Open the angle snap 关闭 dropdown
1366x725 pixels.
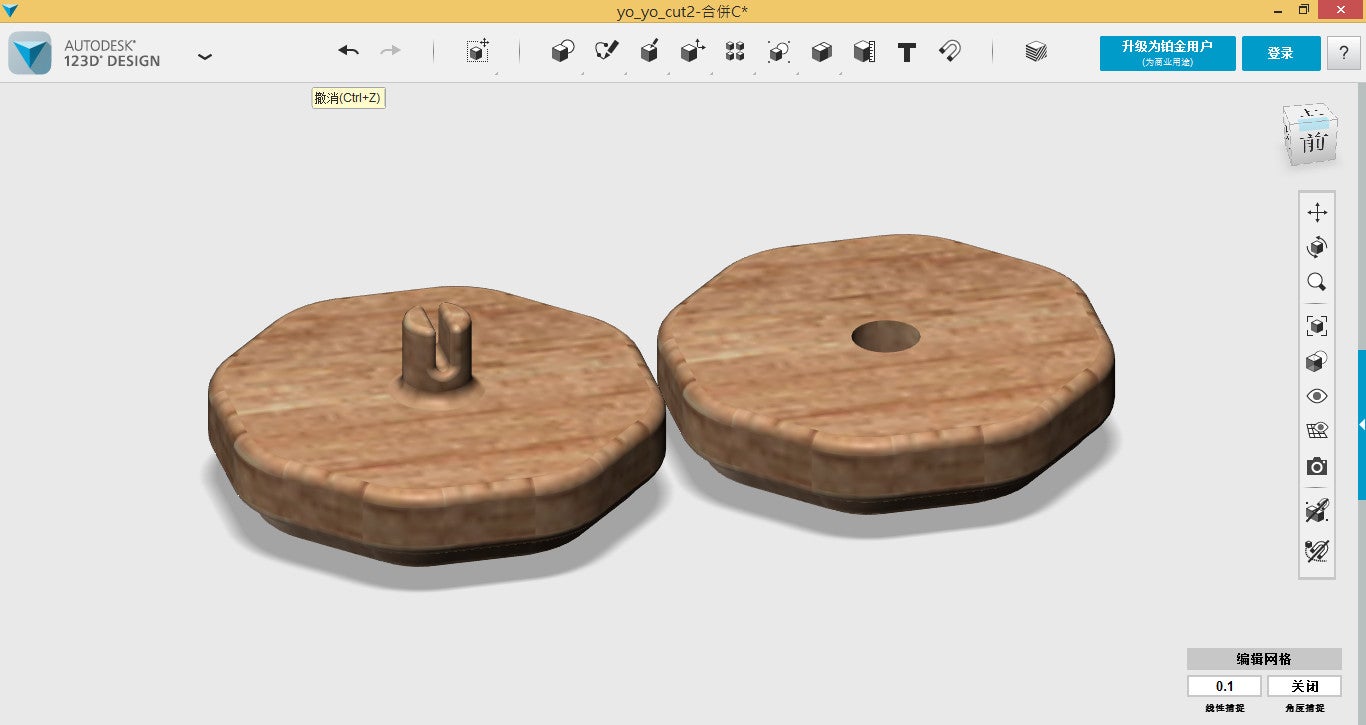coord(1304,686)
